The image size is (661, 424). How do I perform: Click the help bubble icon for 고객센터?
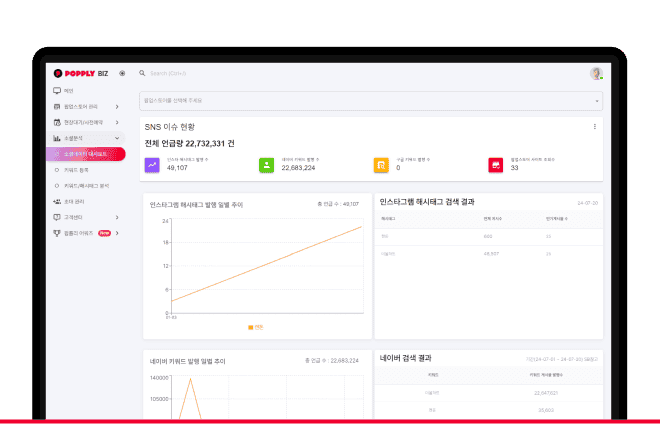click(57, 217)
